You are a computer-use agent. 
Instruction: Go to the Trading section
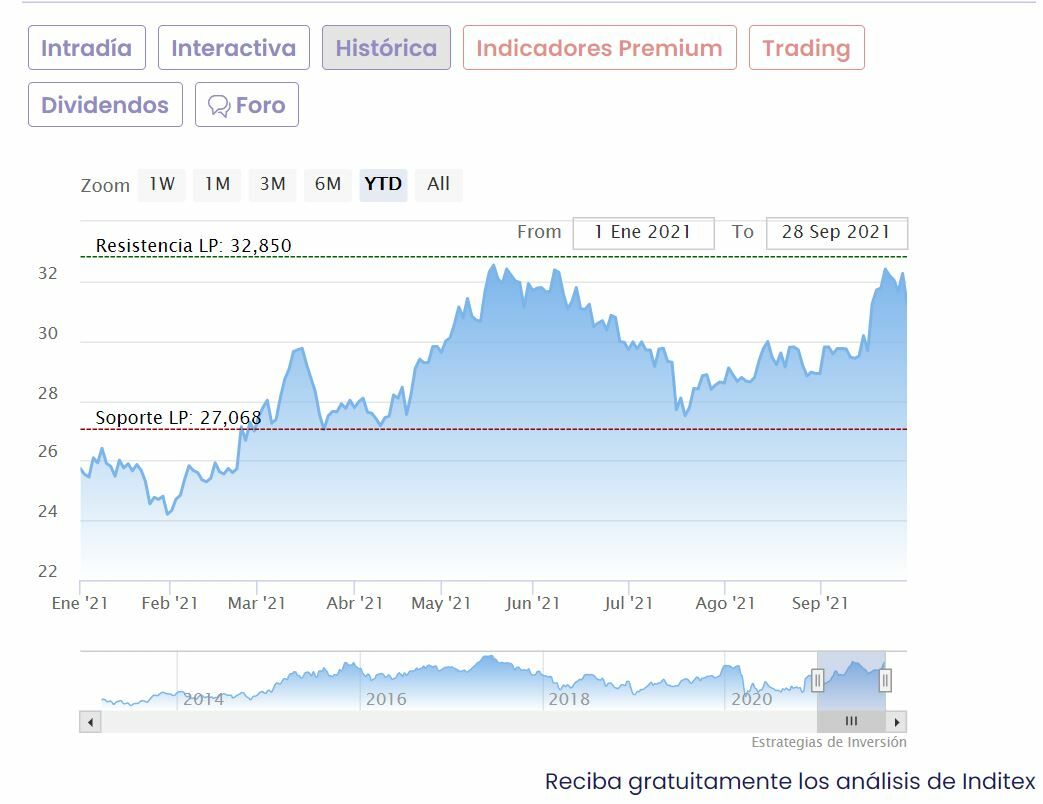pos(806,48)
